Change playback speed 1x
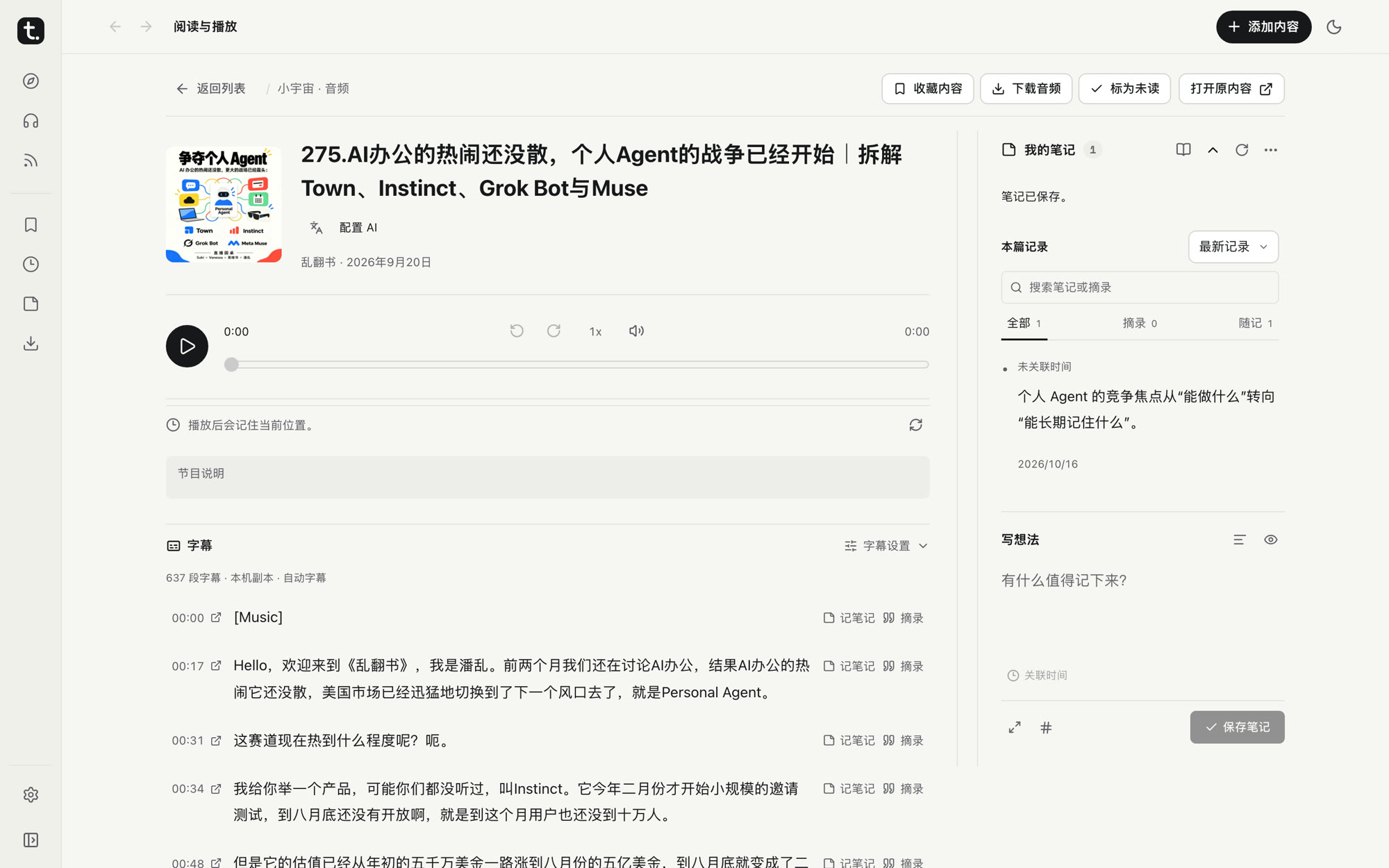Viewport: 1389px width, 868px height. coord(595,332)
